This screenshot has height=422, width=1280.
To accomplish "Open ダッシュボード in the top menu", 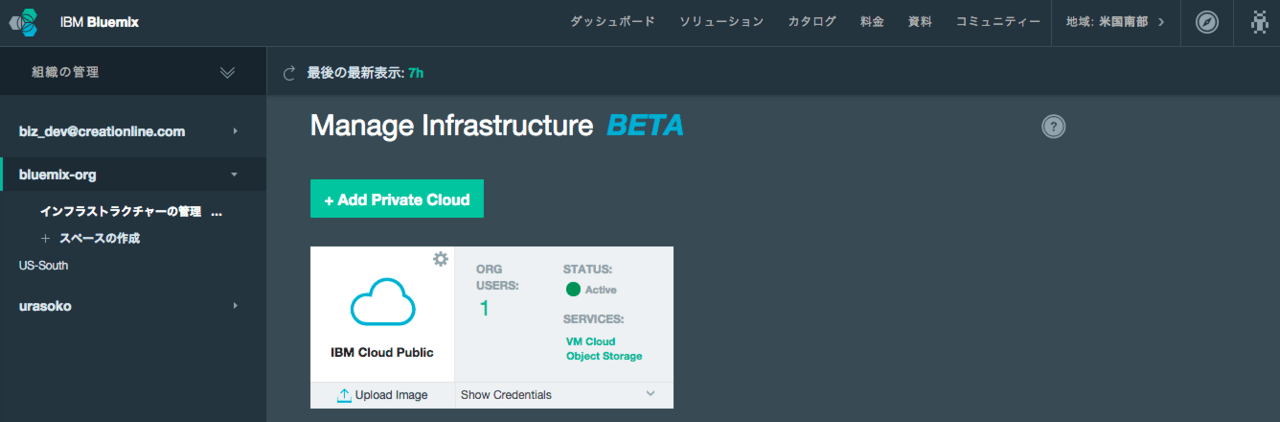I will pyautogui.click(x=613, y=22).
